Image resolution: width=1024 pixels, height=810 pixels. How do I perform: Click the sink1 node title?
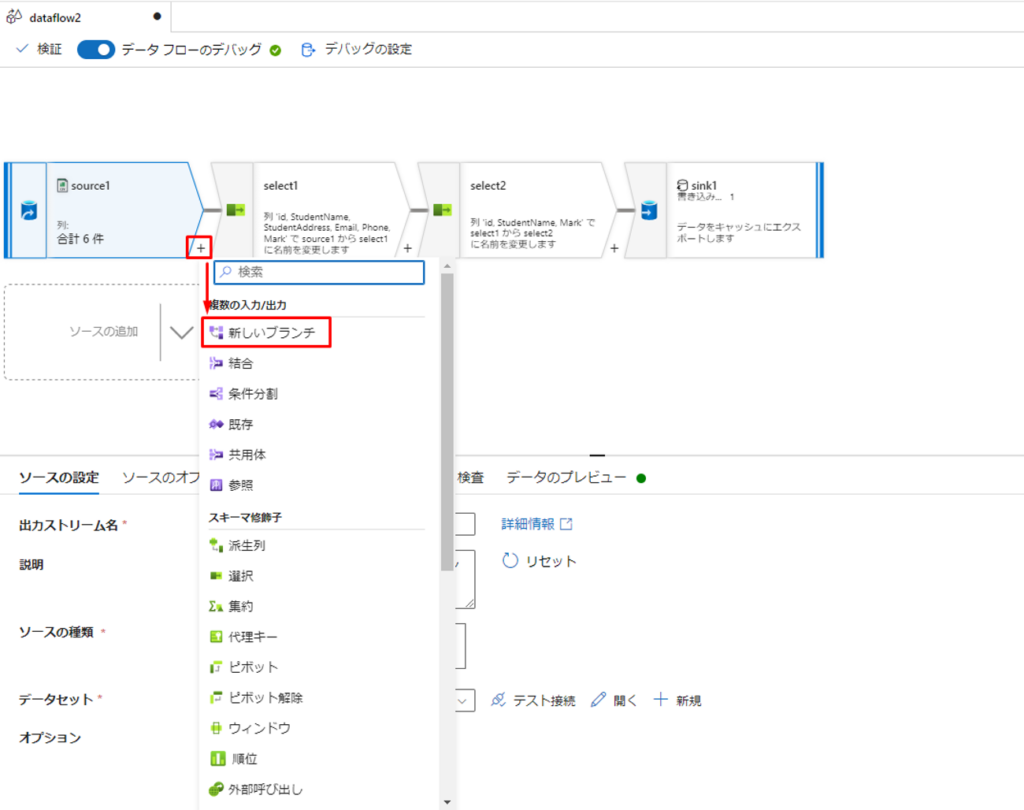coord(704,186)
